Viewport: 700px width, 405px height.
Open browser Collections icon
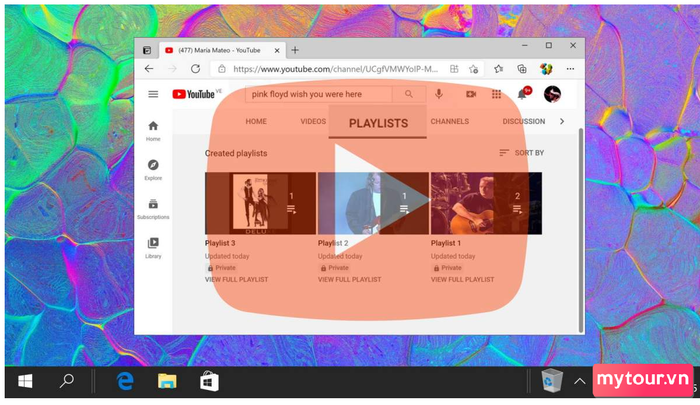tap(521, 69)
